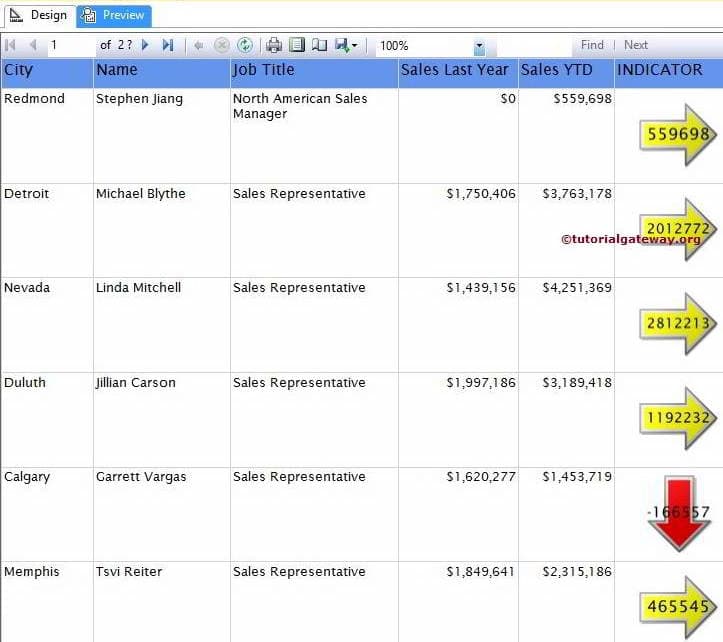Click the $2,315,186 Sales YTD value
The height and width of the screenshot is (642, 723).
point(577,572)
